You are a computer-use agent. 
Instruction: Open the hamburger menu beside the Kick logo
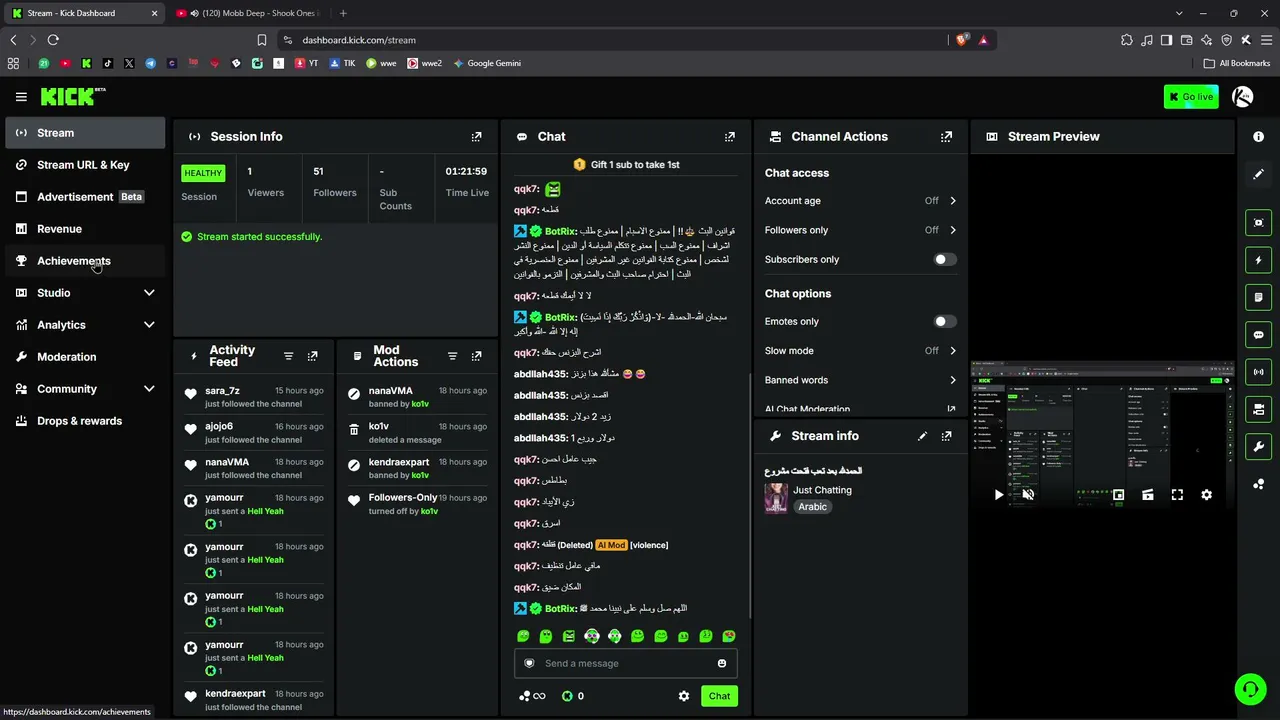[x=21, y=97]
